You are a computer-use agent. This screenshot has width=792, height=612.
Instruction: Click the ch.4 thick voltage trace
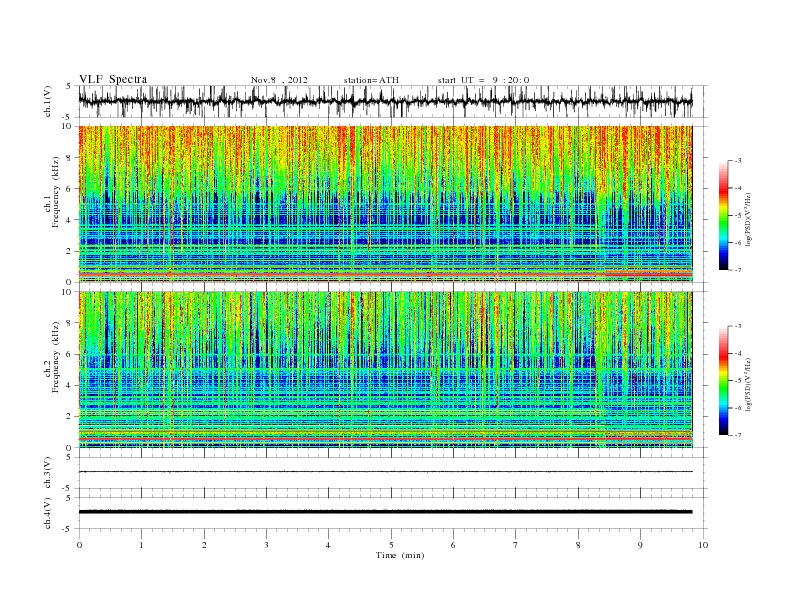[x=385, y=512]
